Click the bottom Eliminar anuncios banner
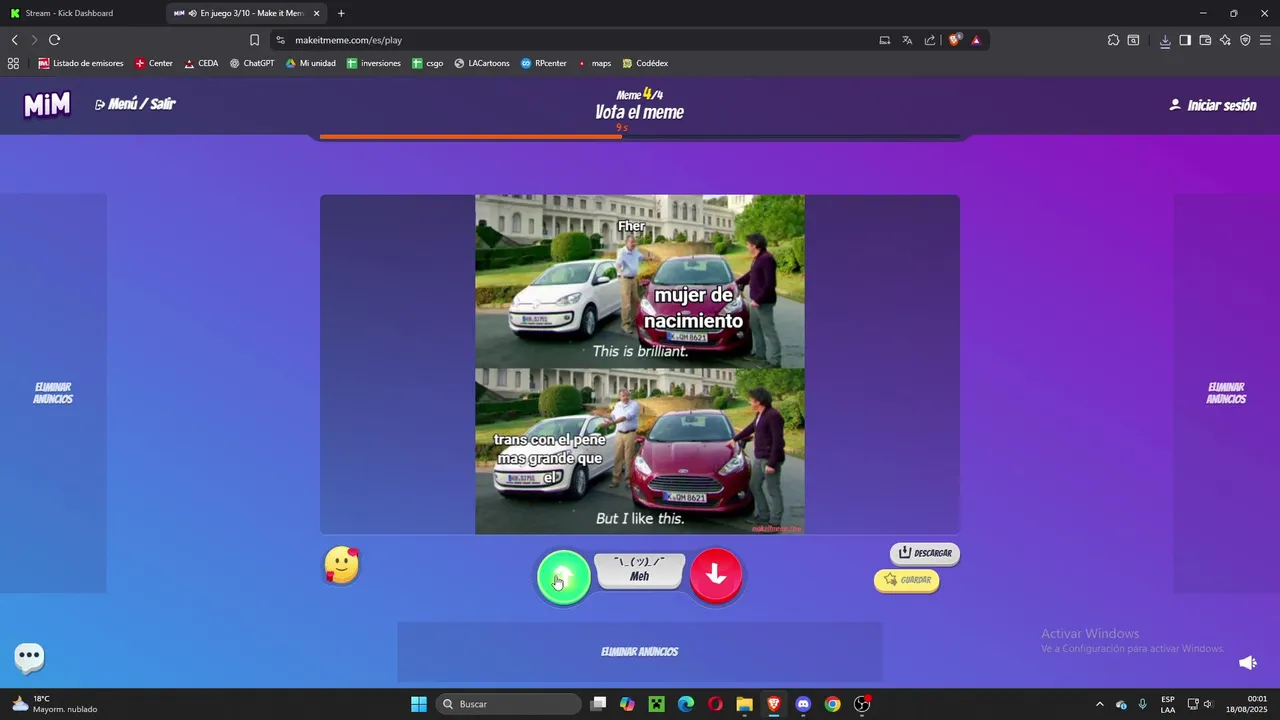This screenshot has height=720, width=1280. [640, 652]
